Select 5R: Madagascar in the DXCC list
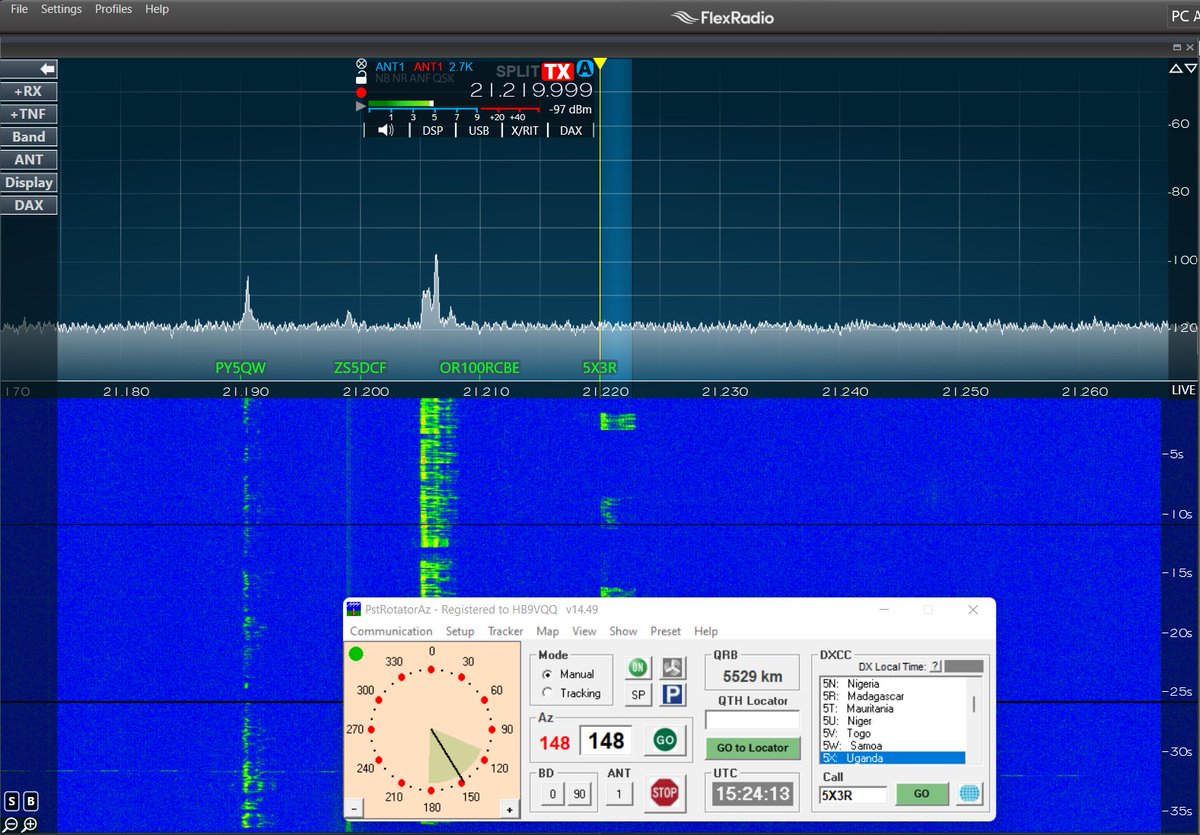This screenshot has height=835, width=1200. pos(892,696)
